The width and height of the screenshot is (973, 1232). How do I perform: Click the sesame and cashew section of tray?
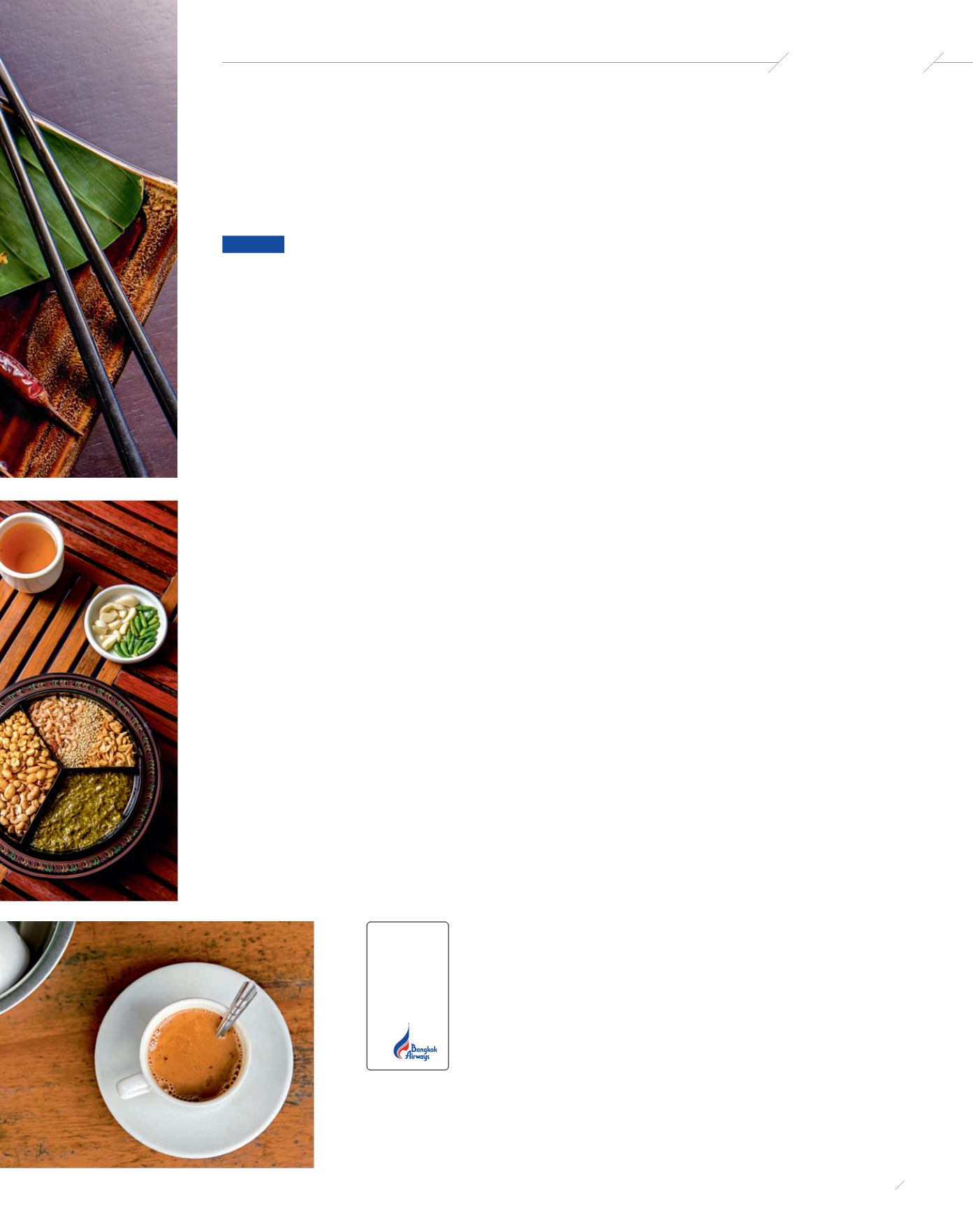(x=82, y=731)
